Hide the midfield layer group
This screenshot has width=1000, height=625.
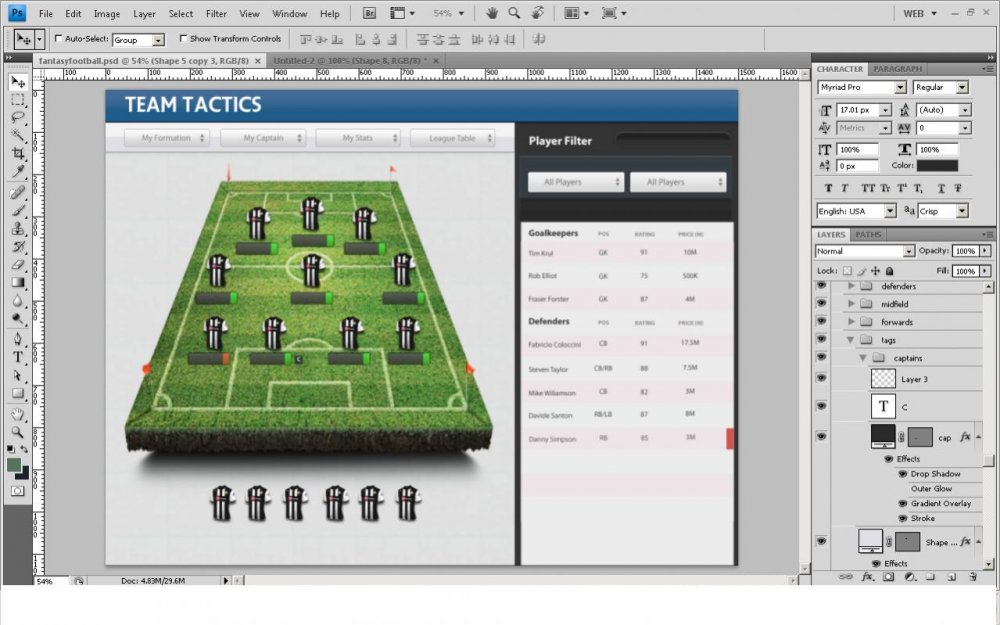tap(821, 304)
